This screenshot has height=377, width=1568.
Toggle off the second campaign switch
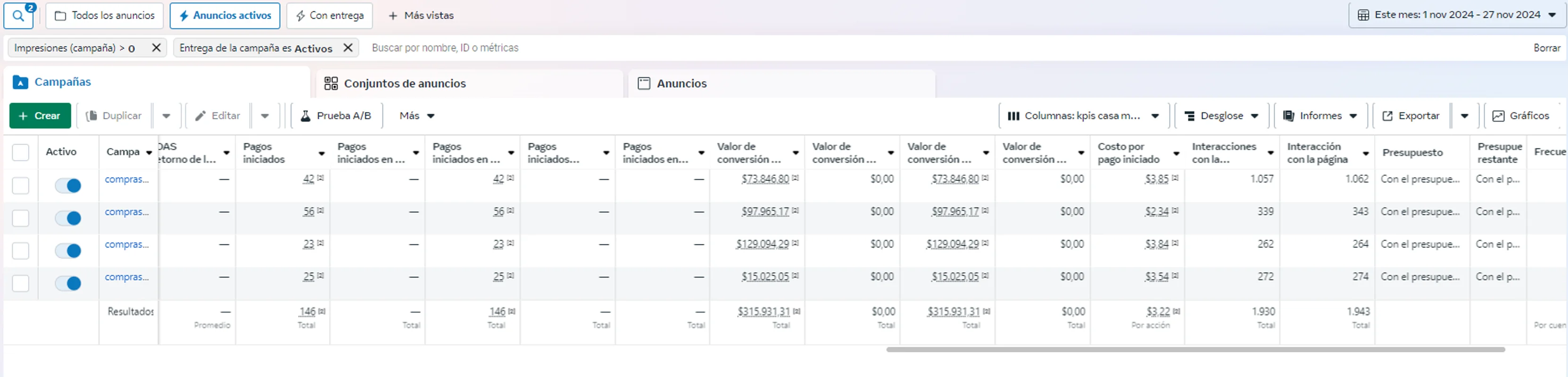tap(68, 218)
